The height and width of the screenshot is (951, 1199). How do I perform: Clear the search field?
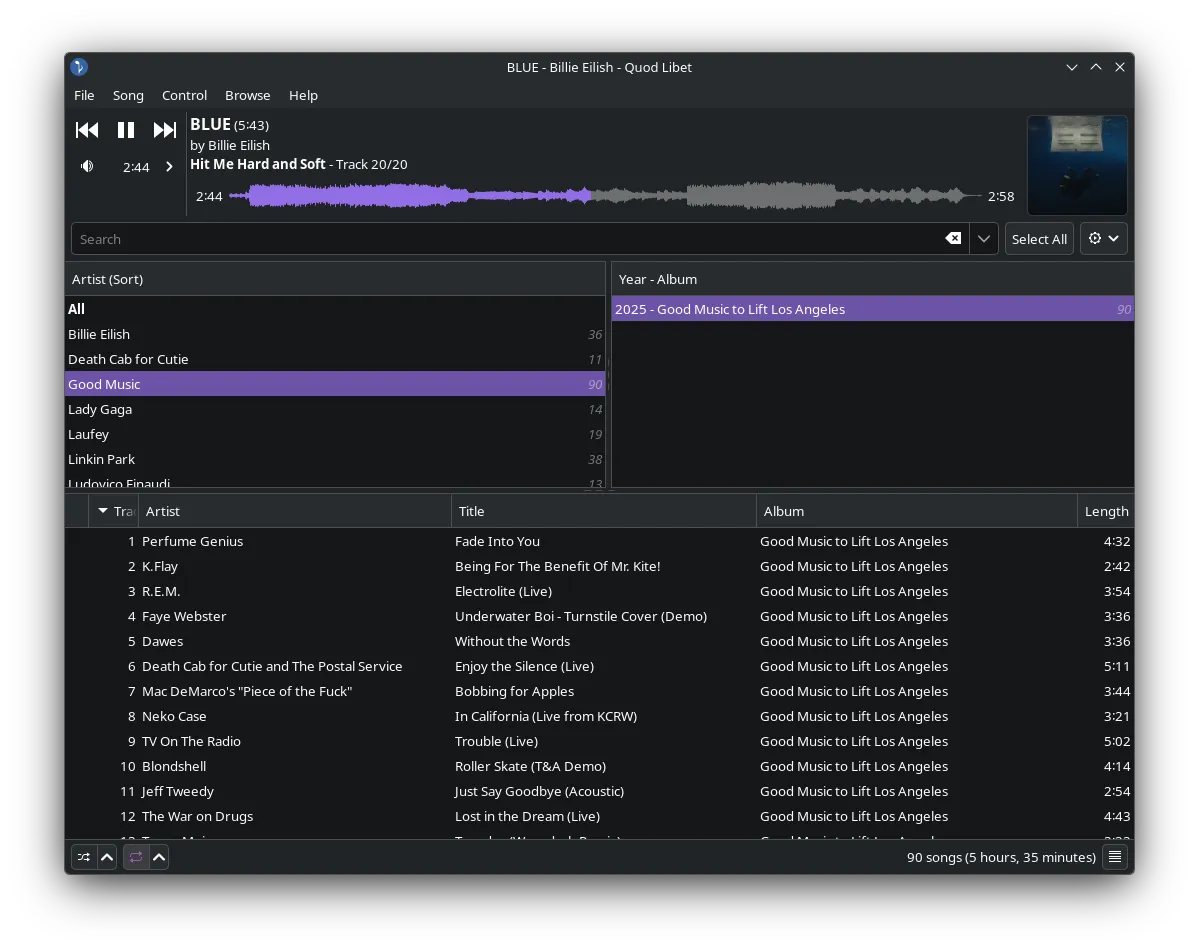[x=953, y=239]
